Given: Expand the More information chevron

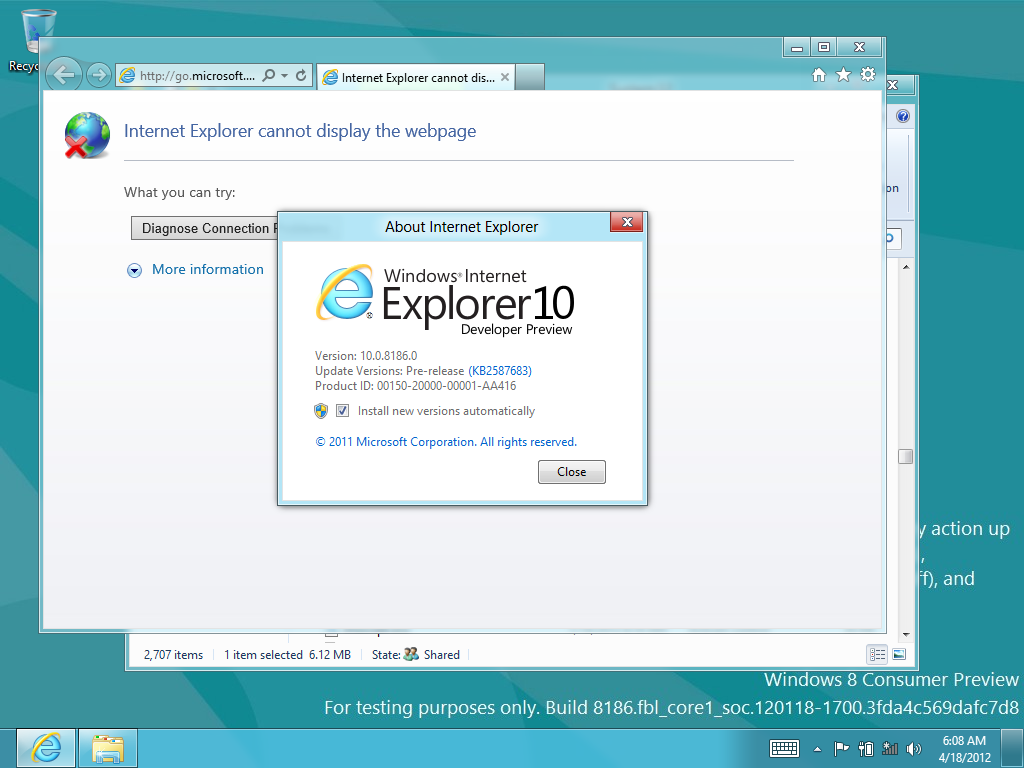Looking at the screenshot, I should 135,270.
